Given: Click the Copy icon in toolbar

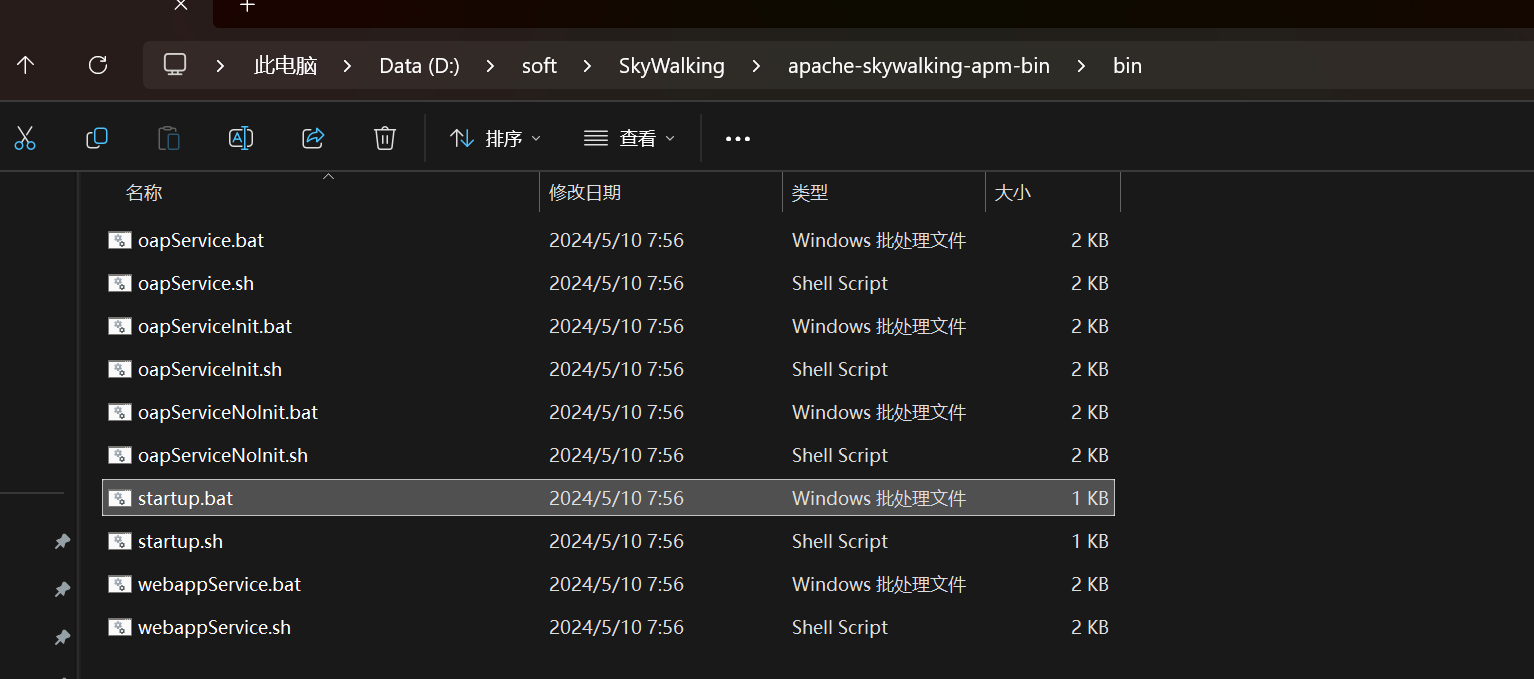Looking at the screenshot, I should pyautogui.click(x=97, y=138).
